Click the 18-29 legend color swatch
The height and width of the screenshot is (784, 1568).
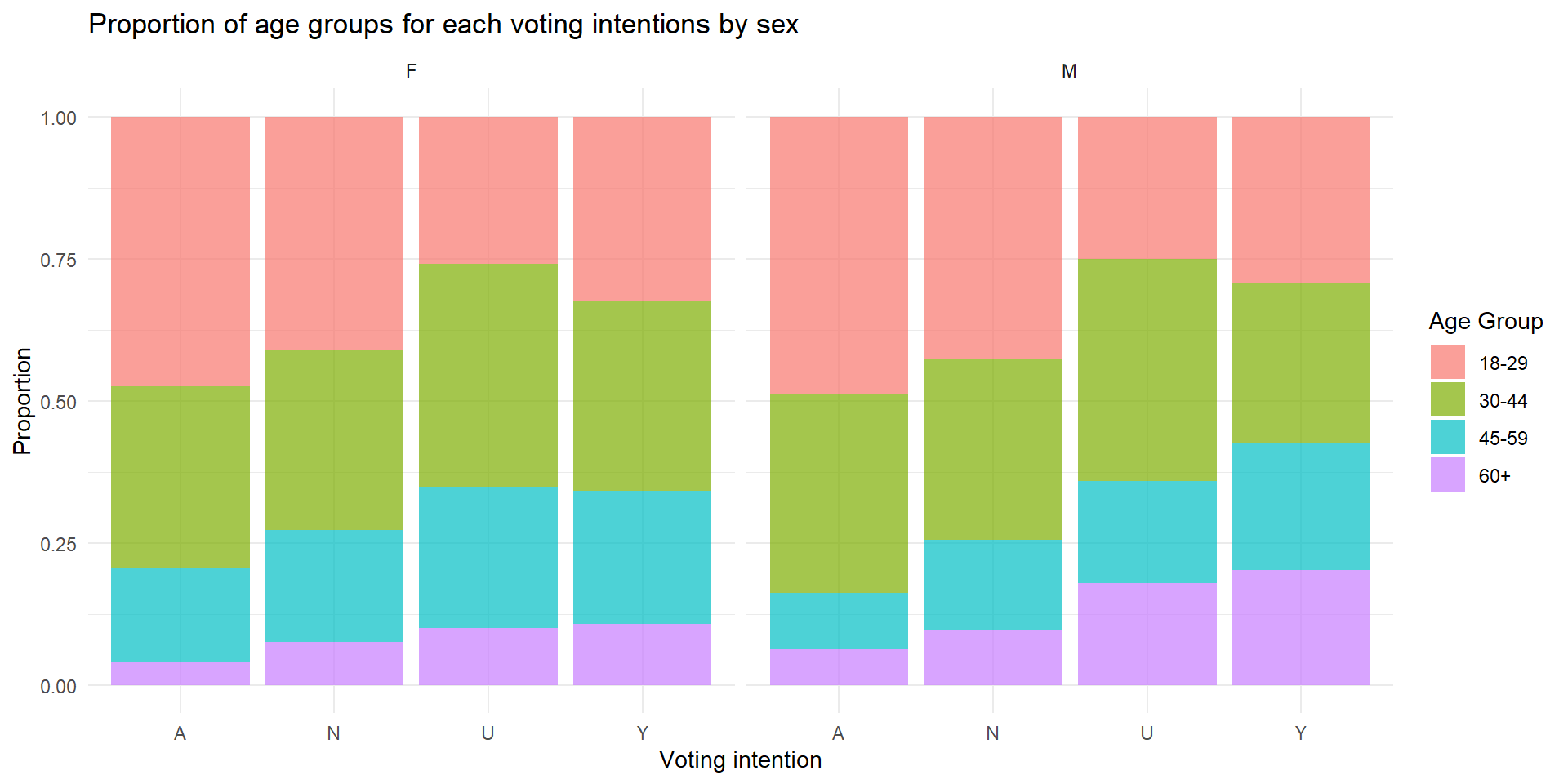point(1447,363)
